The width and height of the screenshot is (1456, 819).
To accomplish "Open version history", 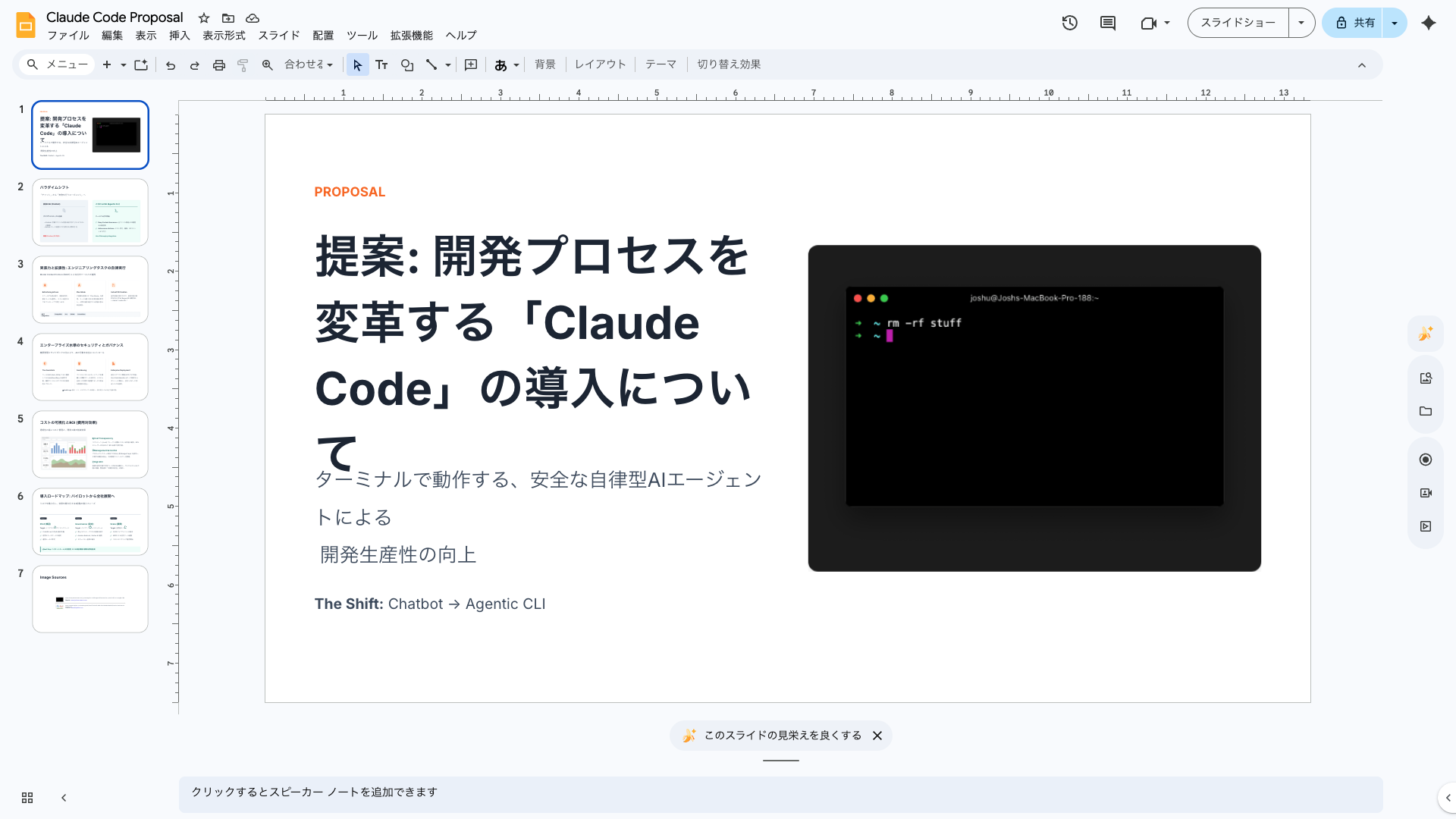I will point(1069,23).
